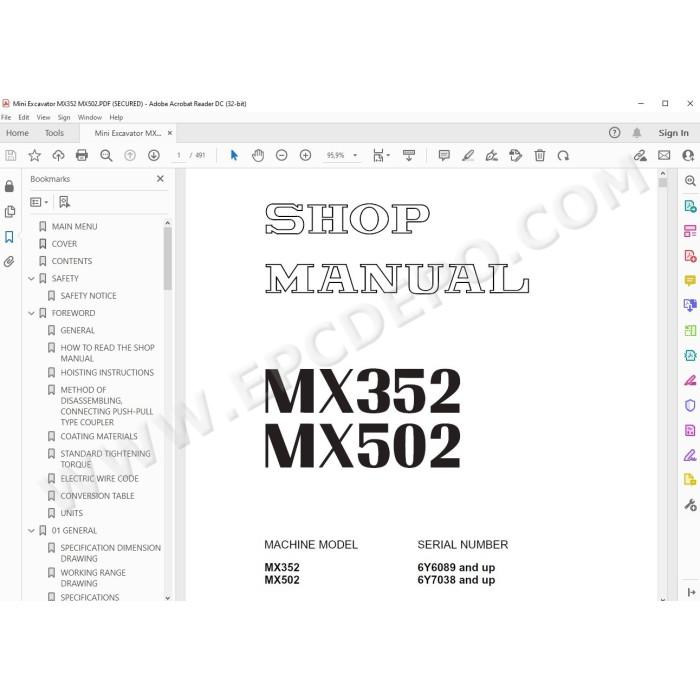Screen dimensions: 700x700
Task: Open the Fill & Sign tool in right pane
Action: (x=690, y=455)
